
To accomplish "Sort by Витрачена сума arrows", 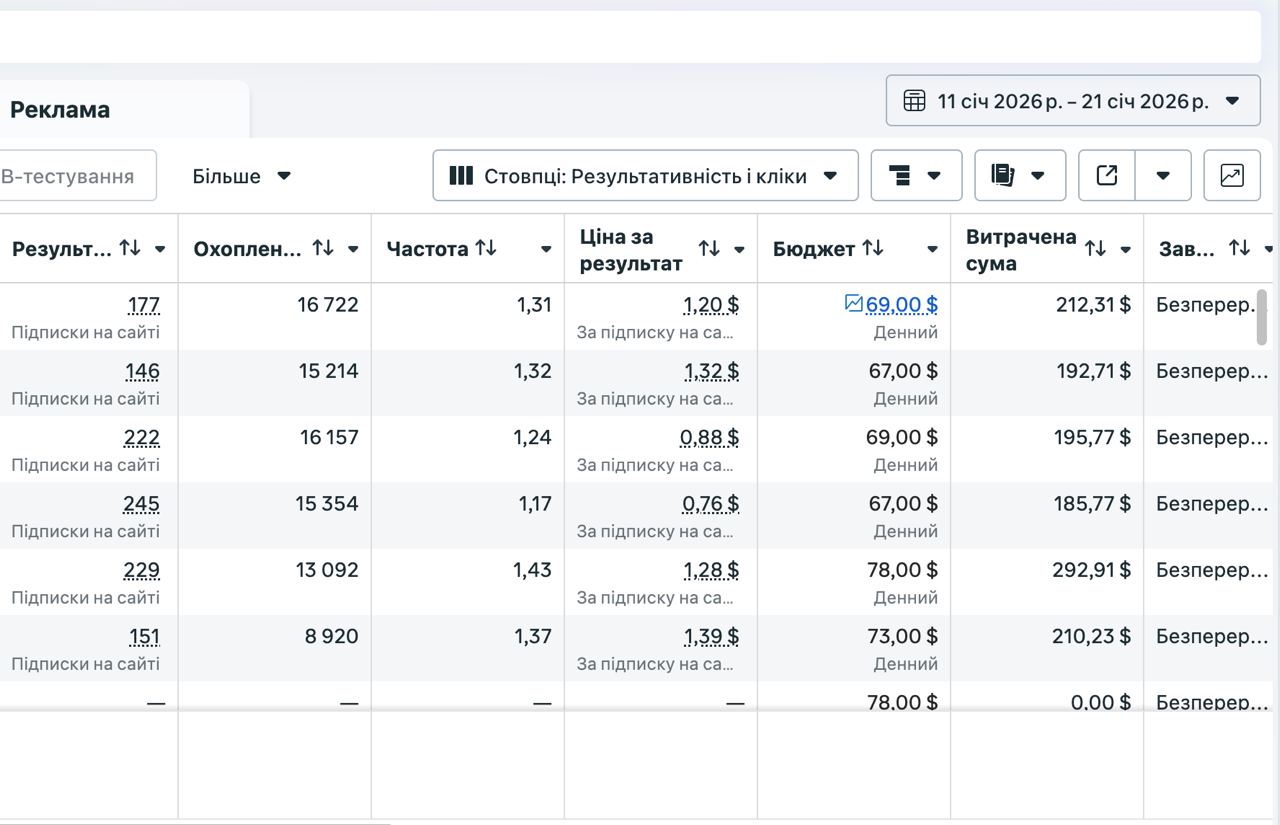I will click(1096, 248).
